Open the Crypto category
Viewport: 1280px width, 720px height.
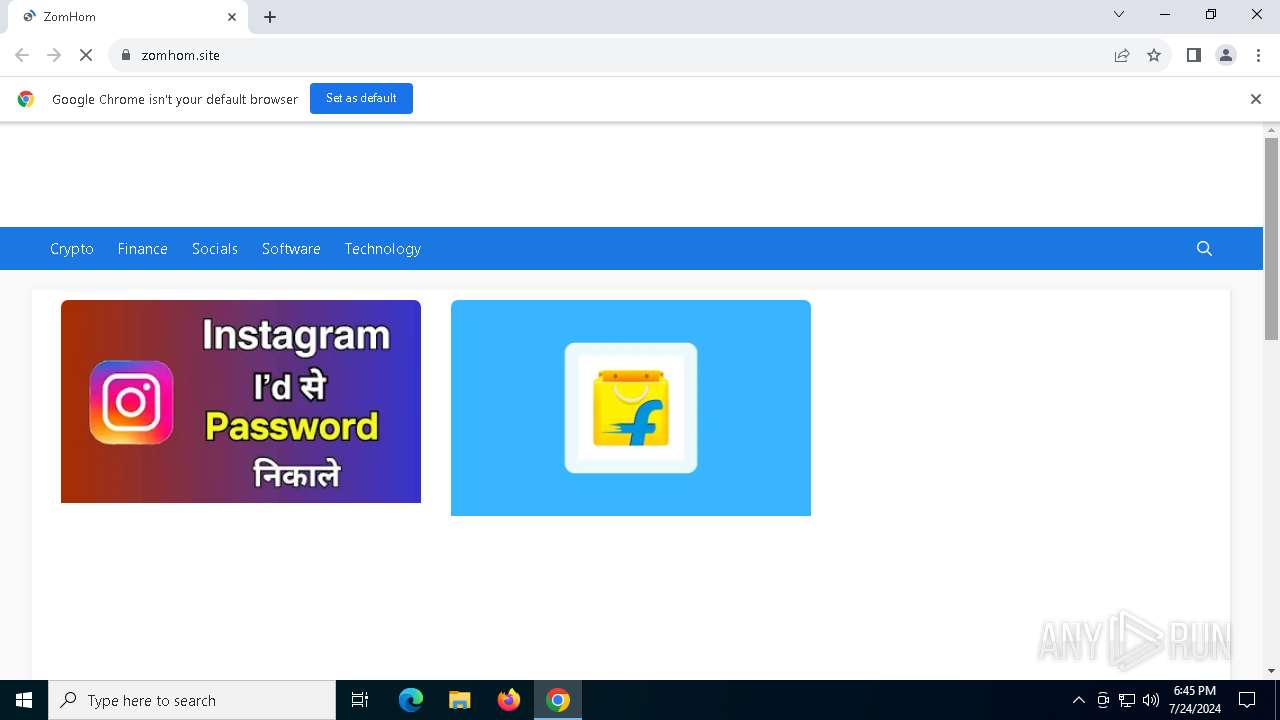pos(72,249)
